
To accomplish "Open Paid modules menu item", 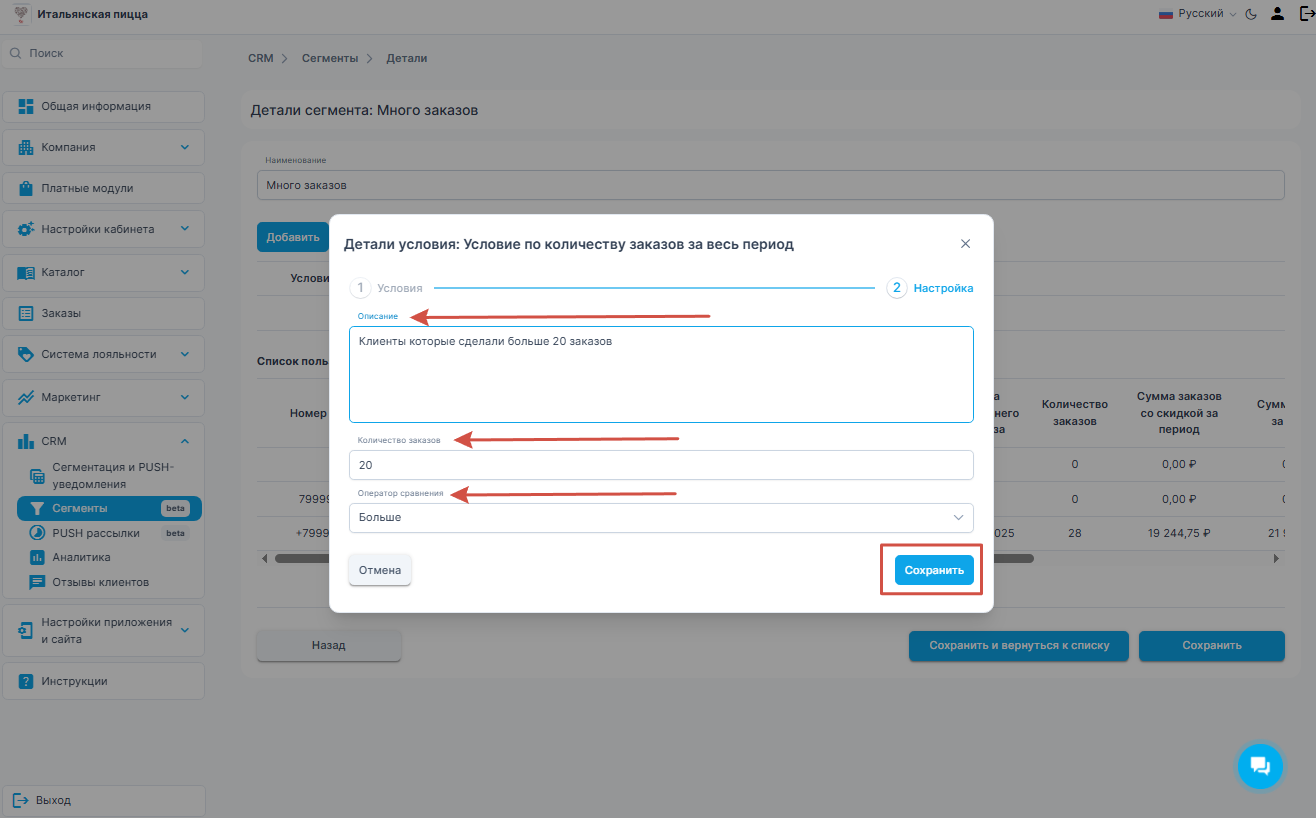I will point(103,188).
